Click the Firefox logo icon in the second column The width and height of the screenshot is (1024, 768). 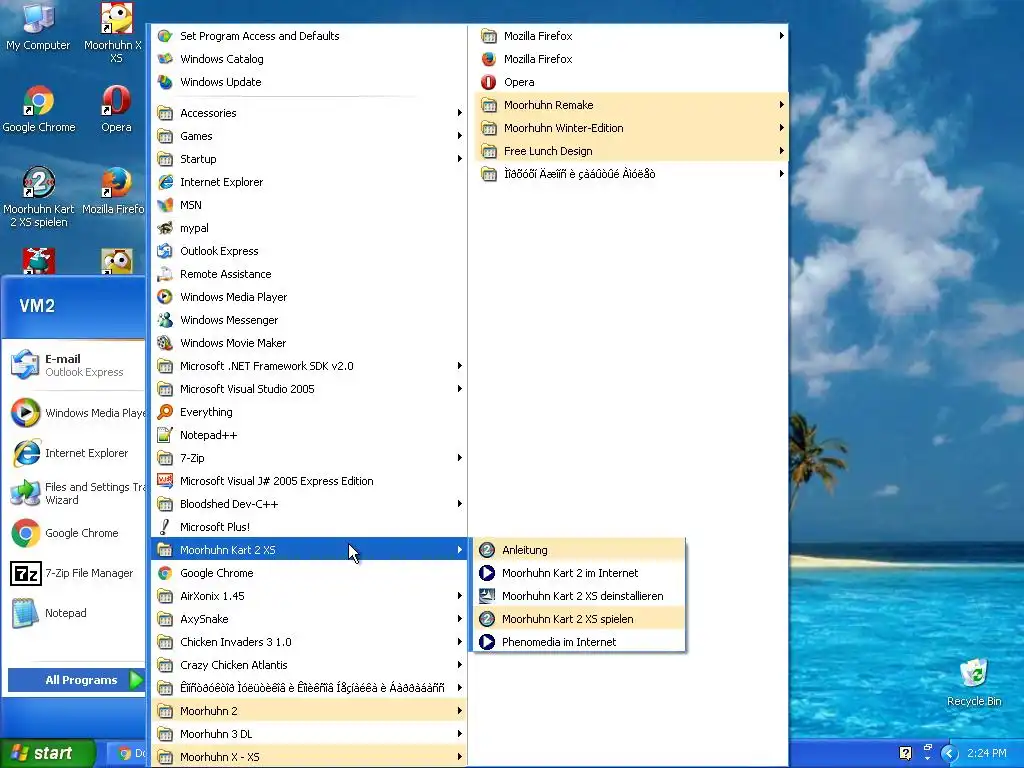[x=488, y=59]
